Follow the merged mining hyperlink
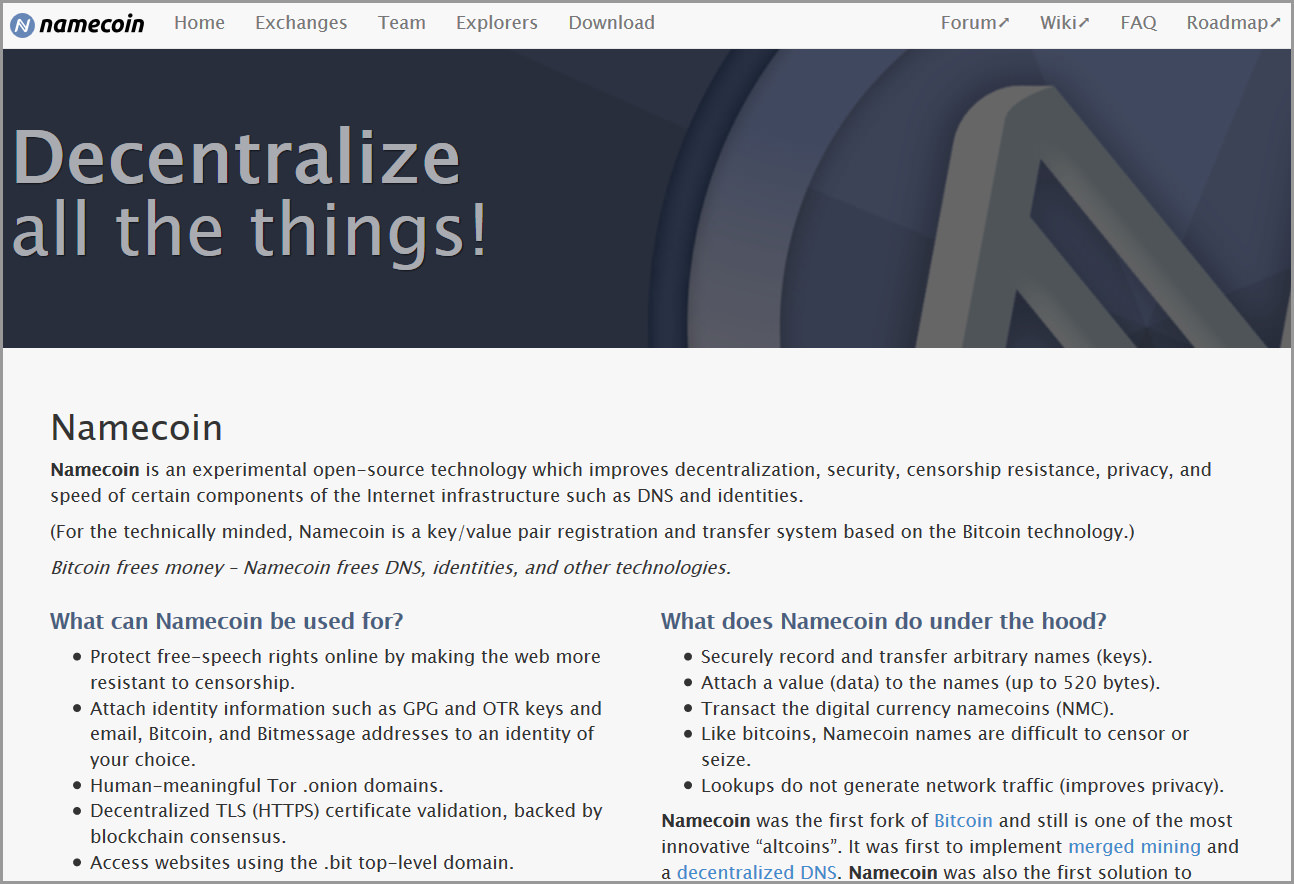The width and height of the screenshot is (1294, 884). pyautogui.click(x=1134, y=847)
